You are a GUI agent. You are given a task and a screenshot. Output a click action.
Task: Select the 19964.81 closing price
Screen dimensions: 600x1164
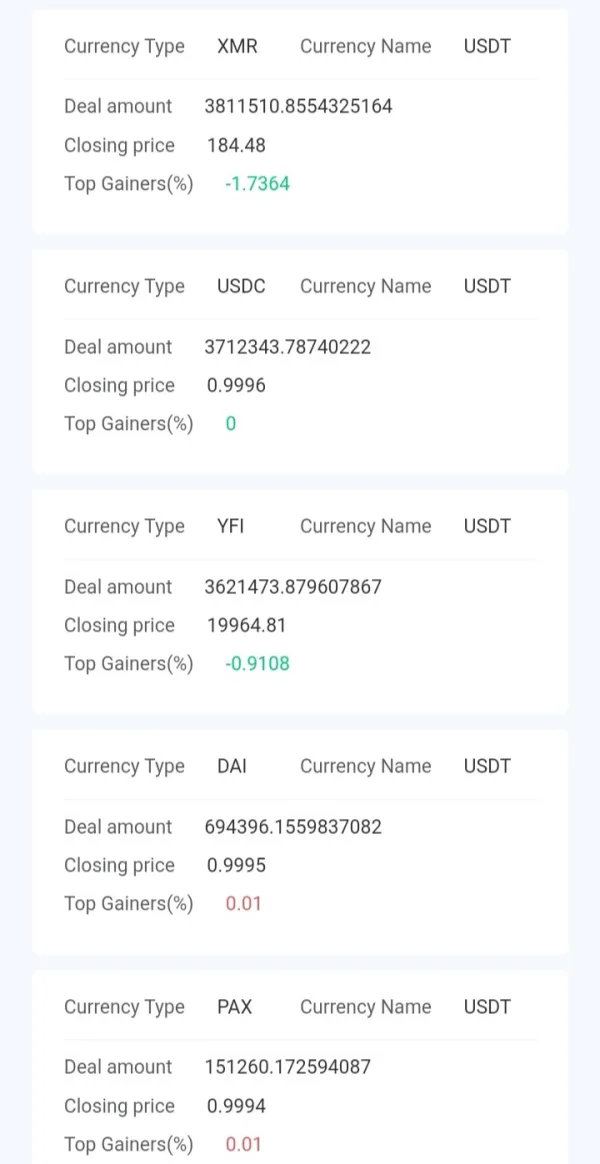click(246, 625)
